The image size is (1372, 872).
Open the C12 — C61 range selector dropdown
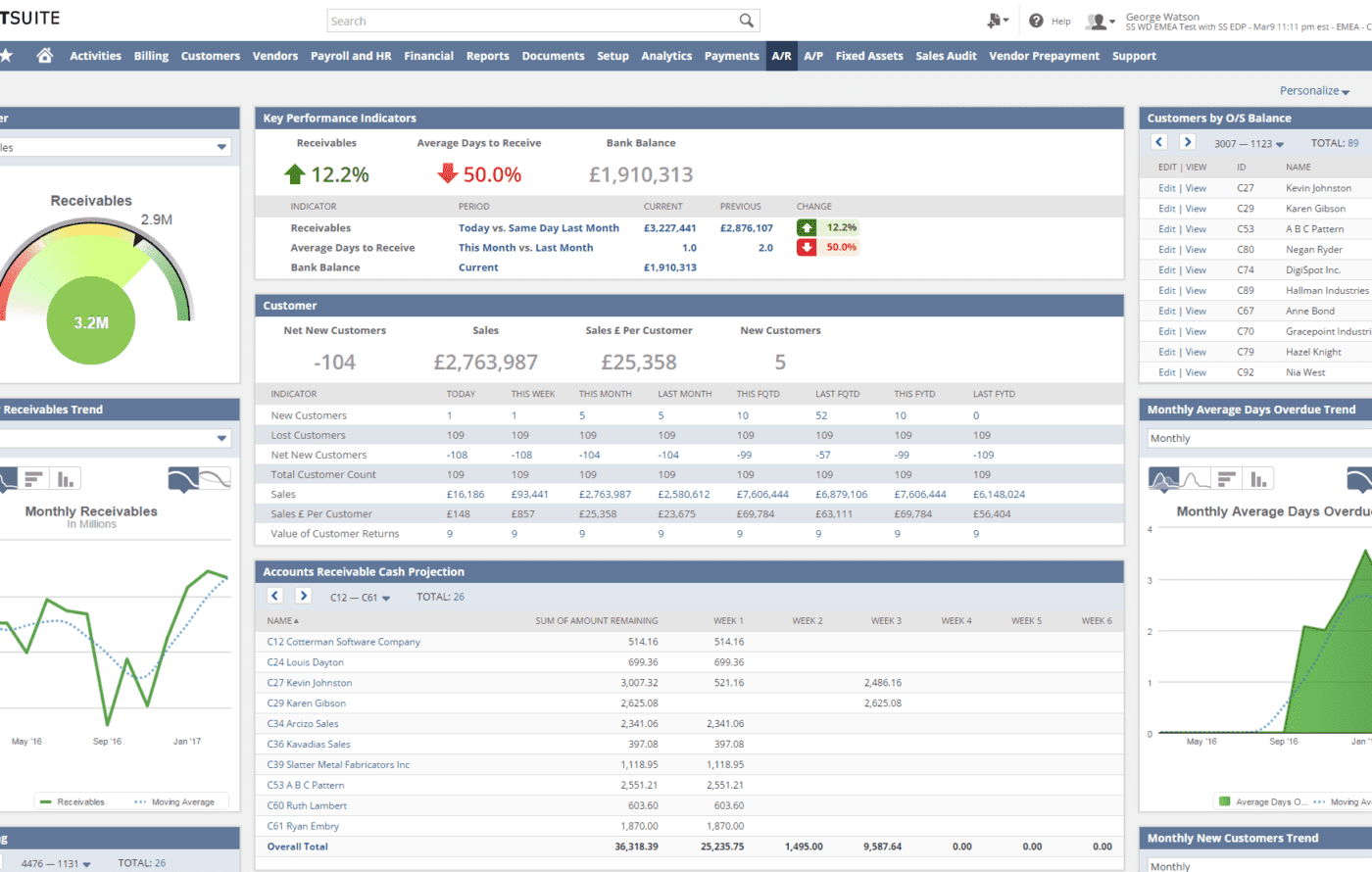point(359,596)
